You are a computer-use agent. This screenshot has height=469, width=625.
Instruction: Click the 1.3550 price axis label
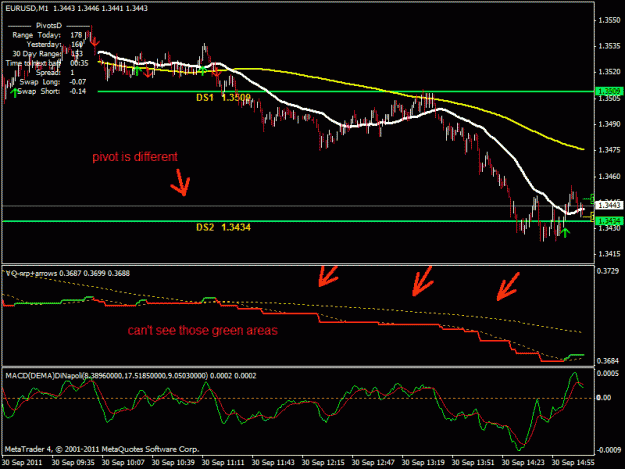point(609,20)
